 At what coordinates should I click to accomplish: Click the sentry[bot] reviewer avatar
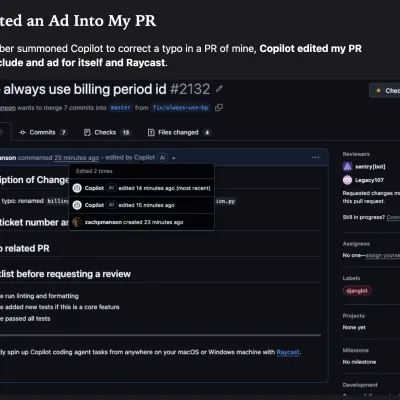(x=348, y=167)
